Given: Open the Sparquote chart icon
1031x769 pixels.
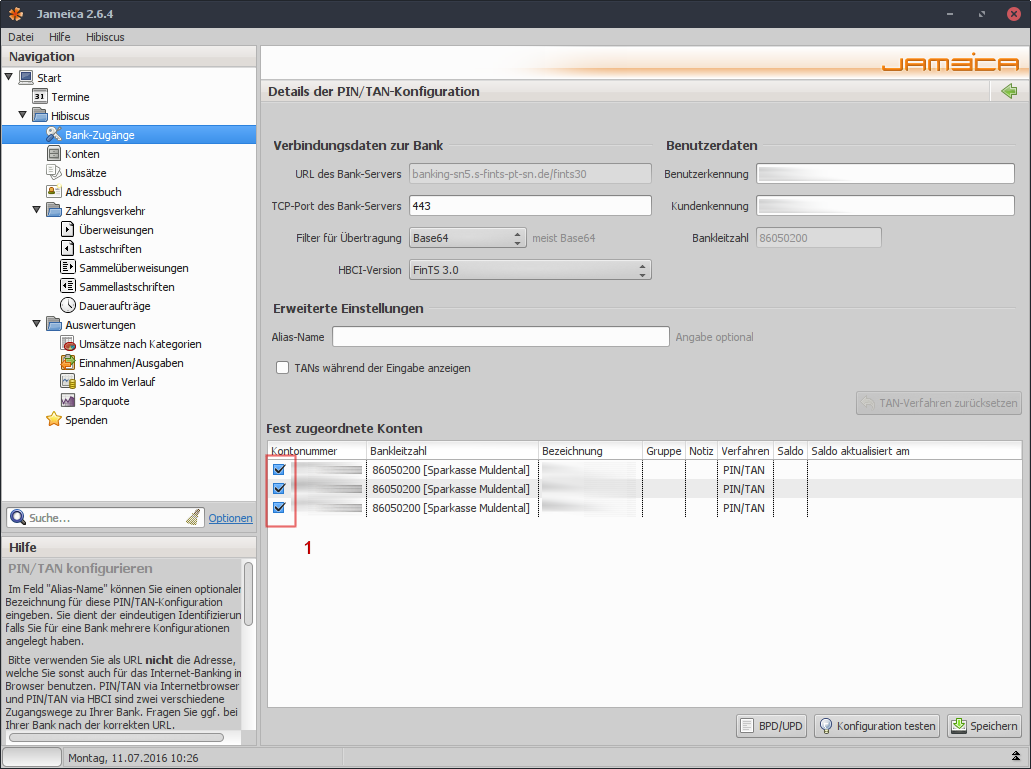Looking at the screenshot, I should [68, 402].
